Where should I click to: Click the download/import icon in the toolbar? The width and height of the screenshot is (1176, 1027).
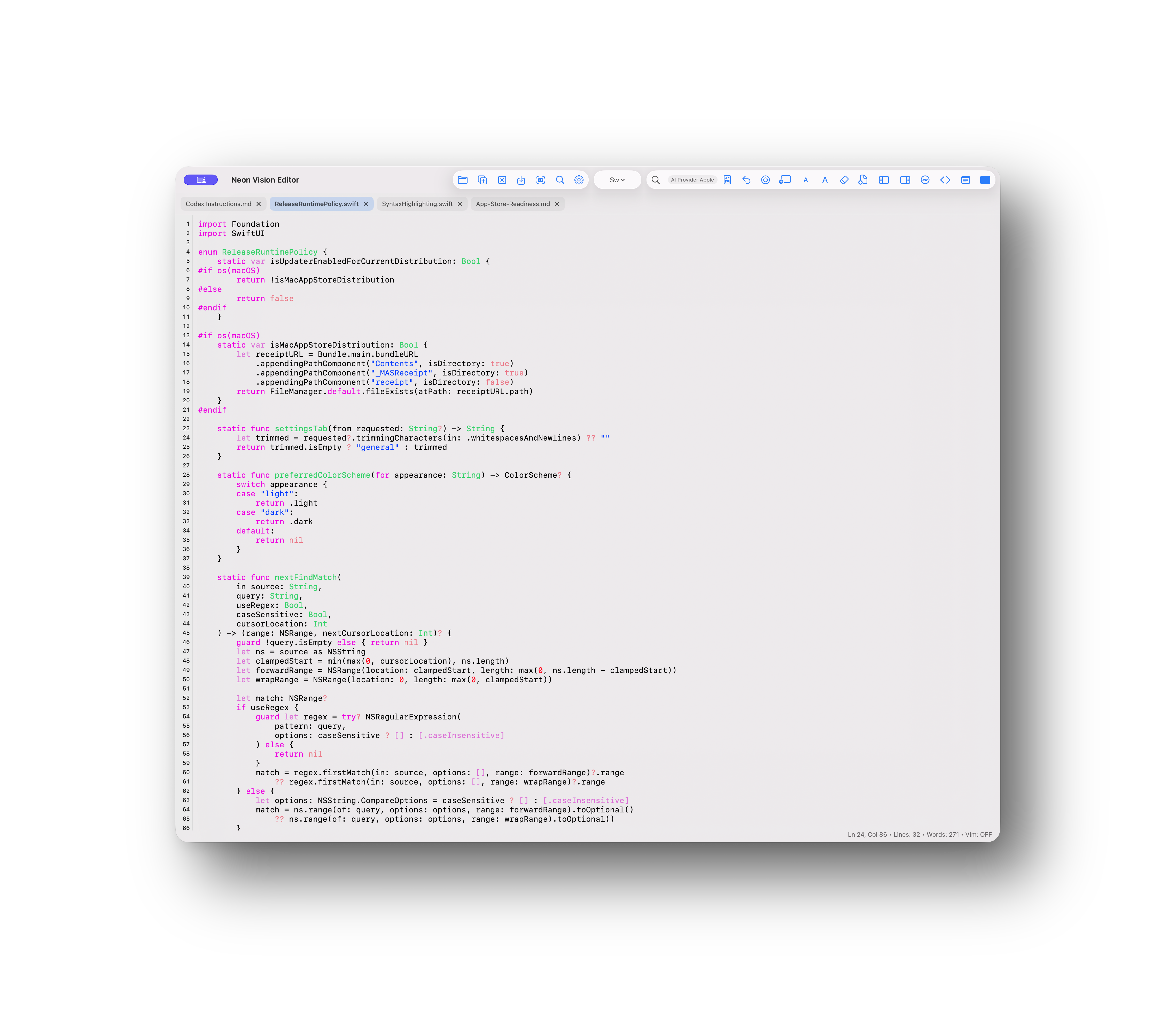click(x=521, y=180)
